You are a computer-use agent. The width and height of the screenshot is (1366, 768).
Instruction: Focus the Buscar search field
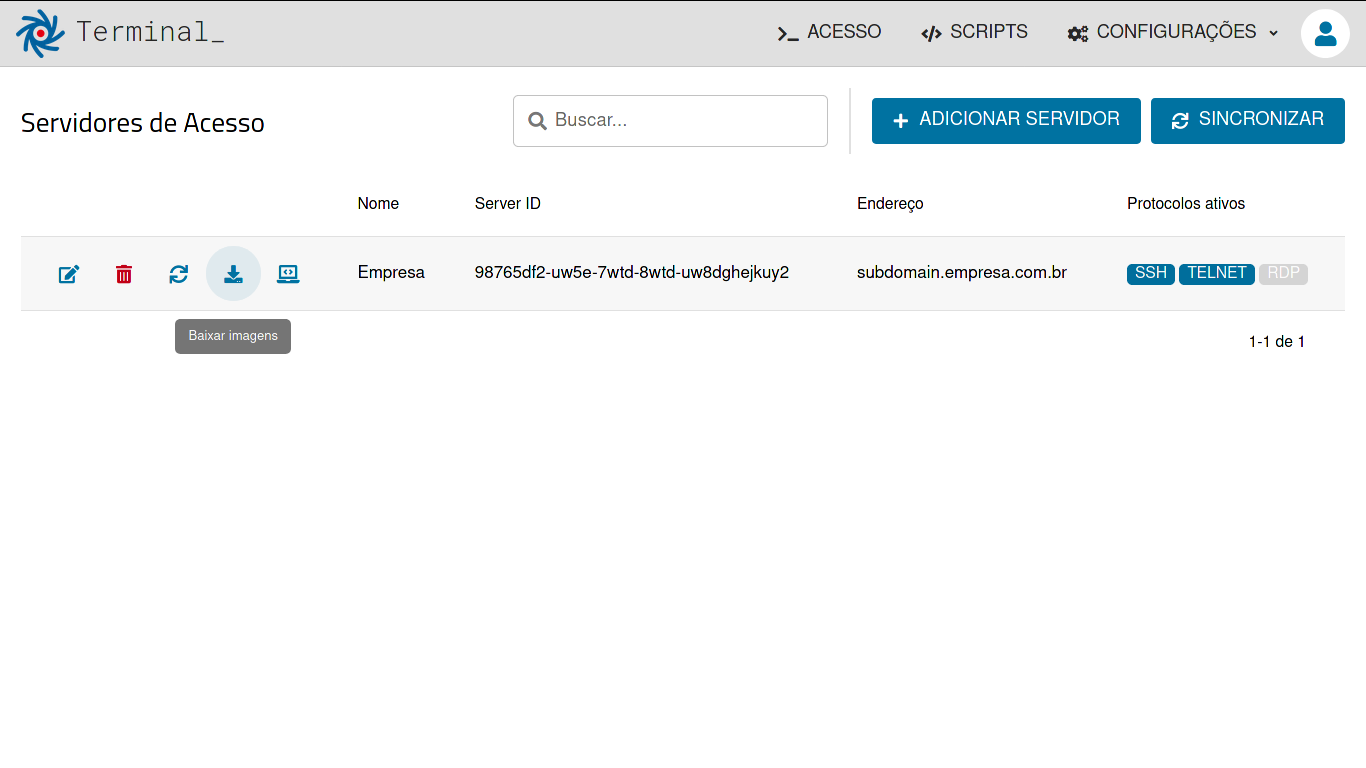(x=670, y=121)
